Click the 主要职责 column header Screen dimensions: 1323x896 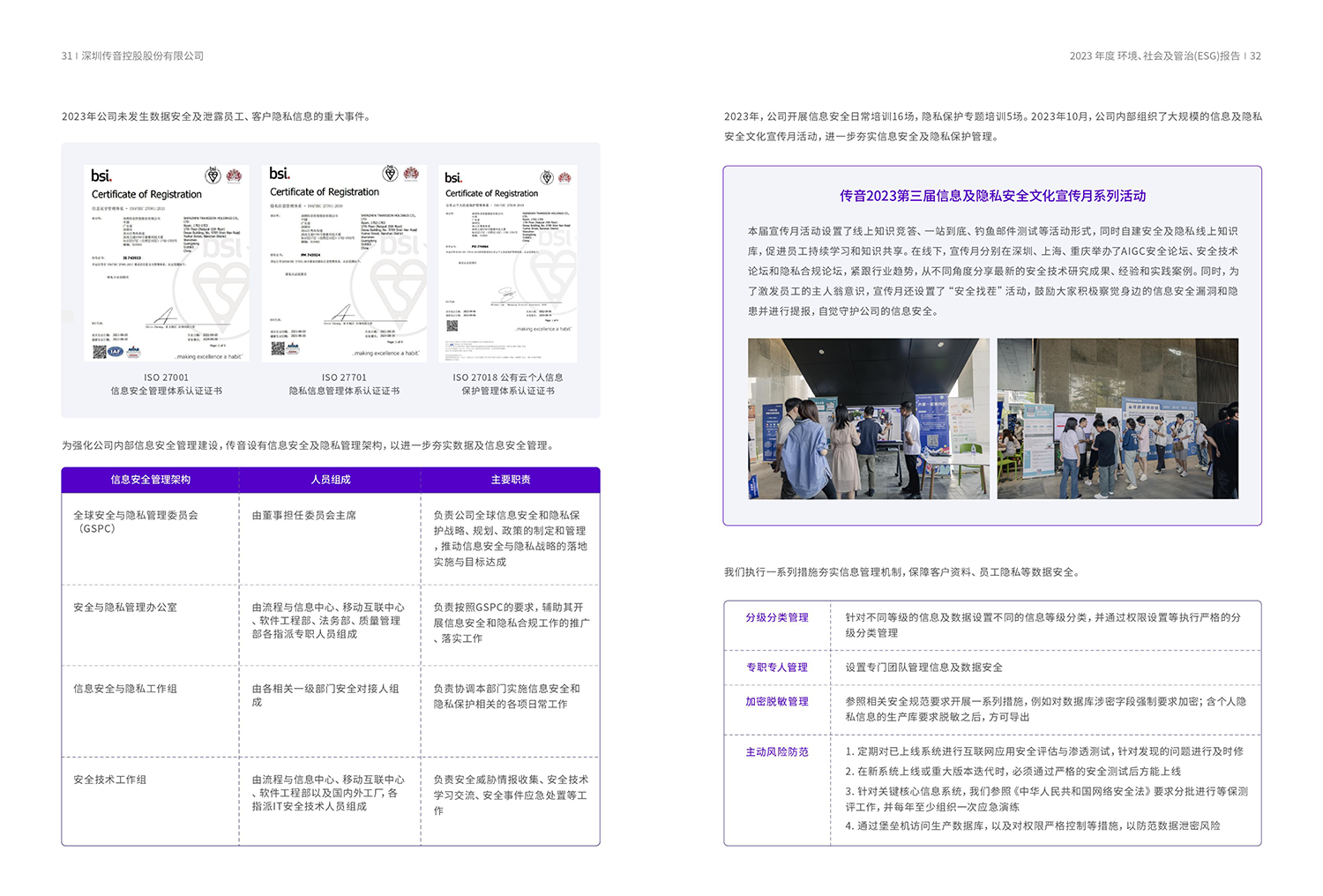click(x=511, y=480)
